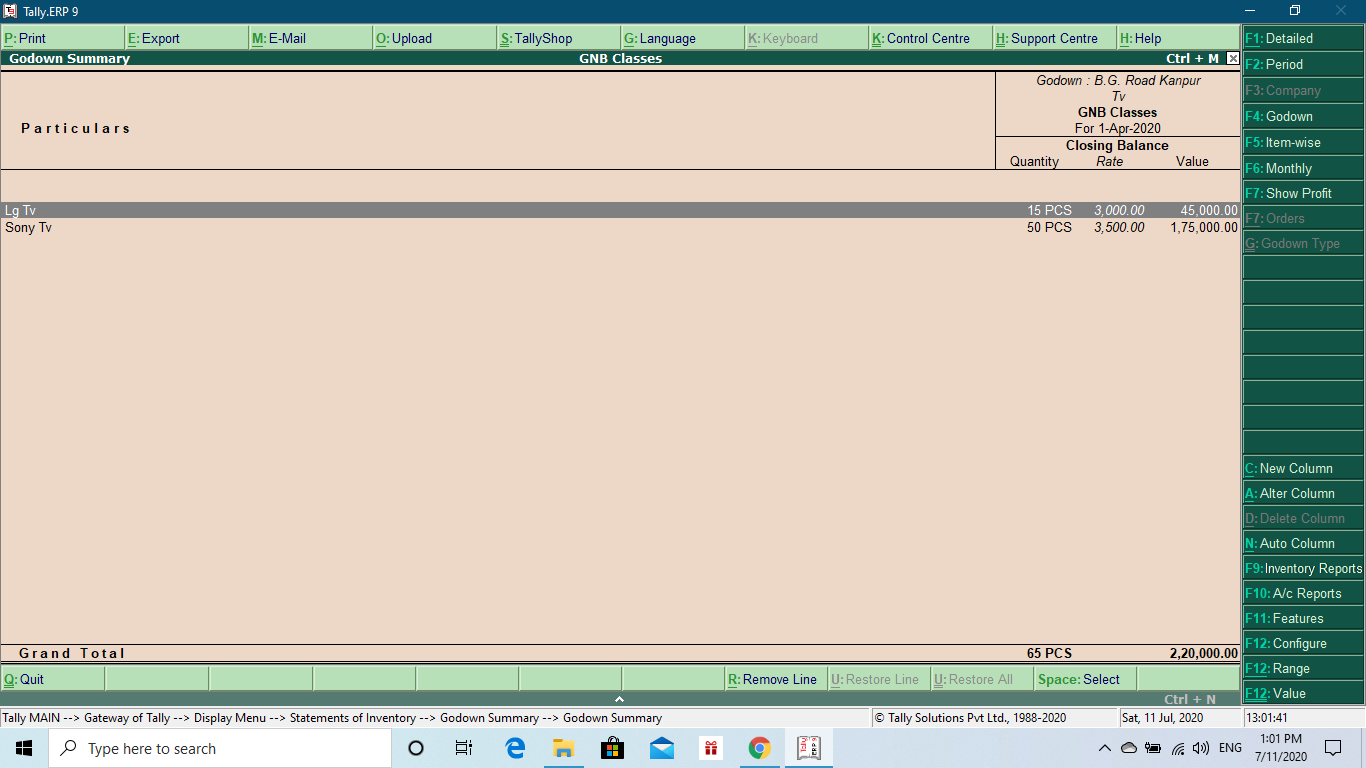Open the E-Mail option

point(311,38)
